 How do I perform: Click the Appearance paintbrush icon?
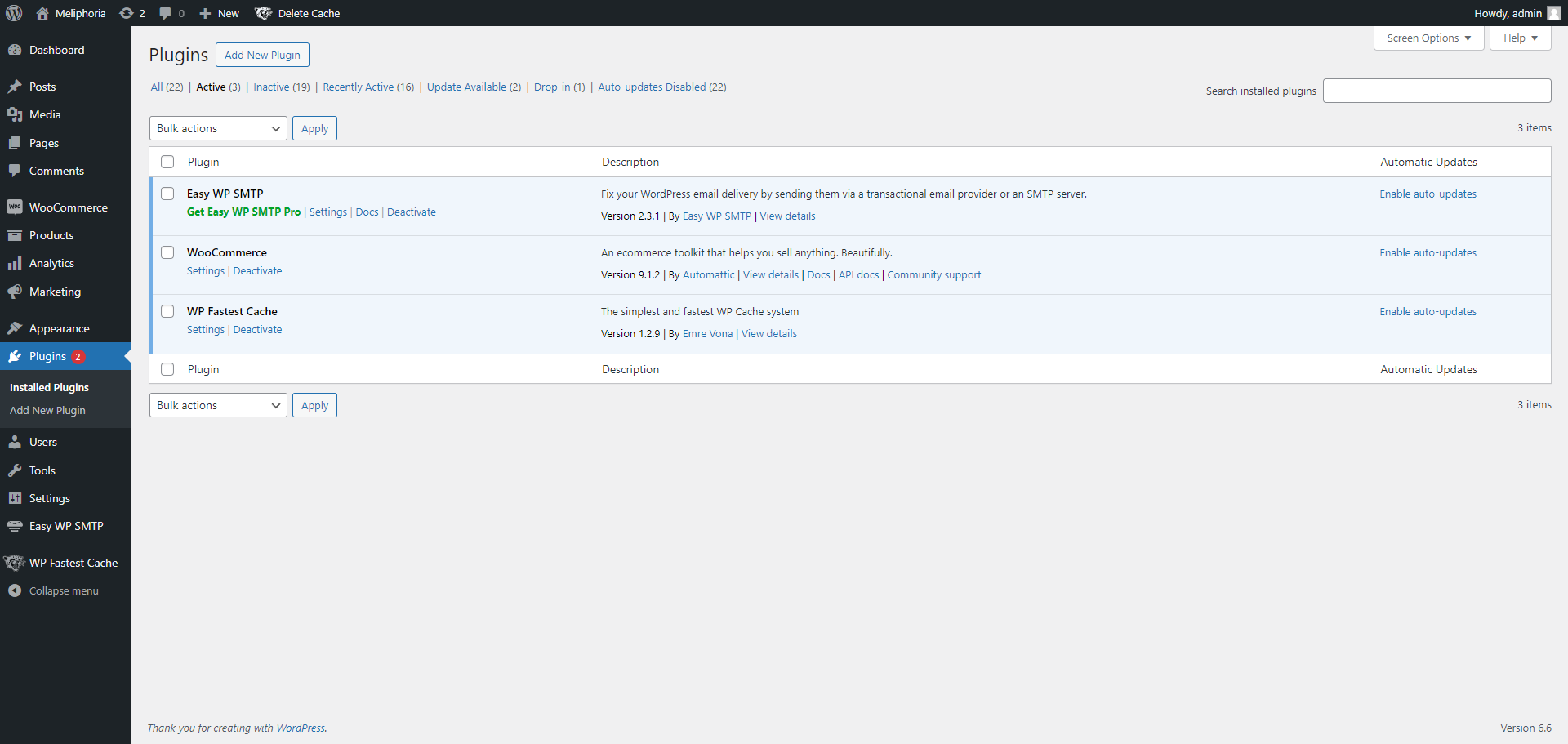pyautogui.click(x=15, y=328)
